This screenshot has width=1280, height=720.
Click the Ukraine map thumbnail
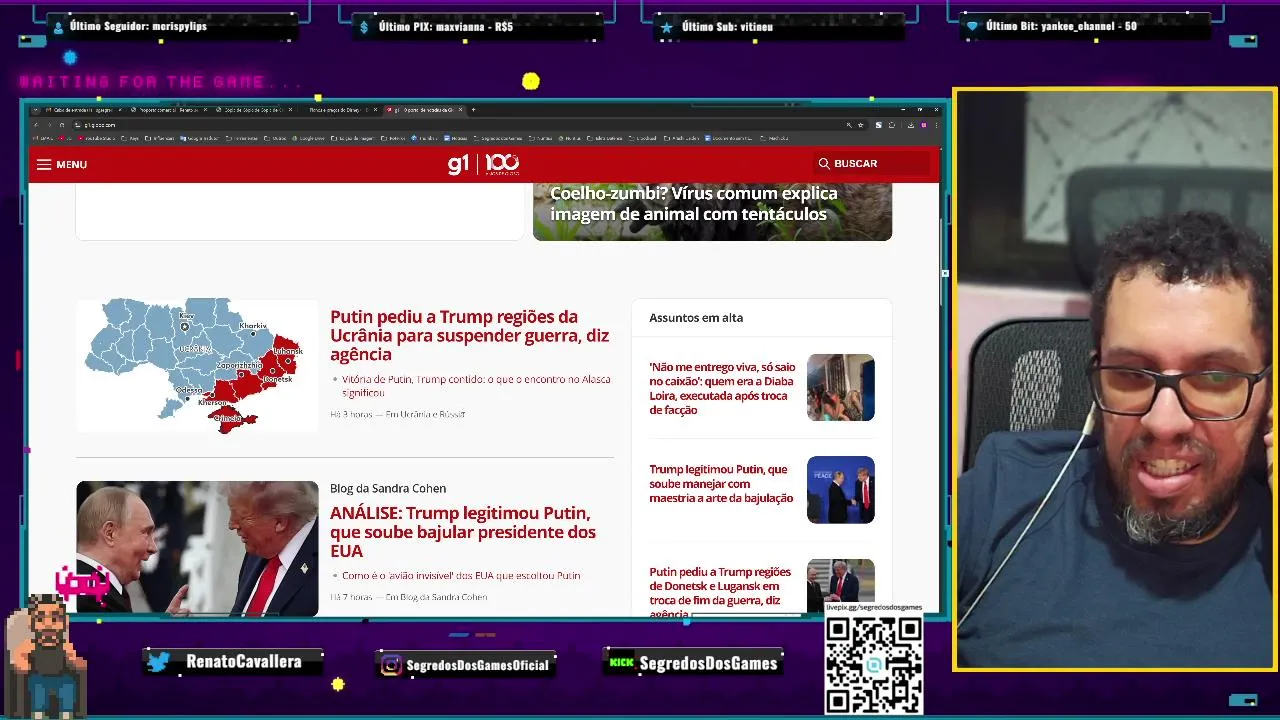point(197,365)
